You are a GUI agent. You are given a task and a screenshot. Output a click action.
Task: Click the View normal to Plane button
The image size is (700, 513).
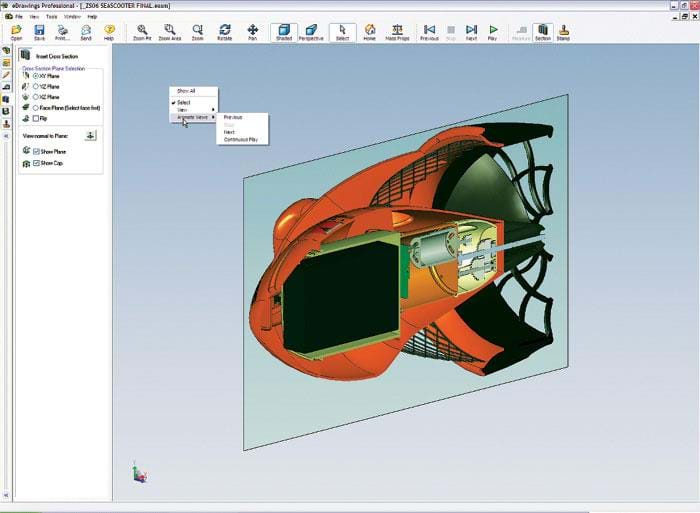coord(91,134)
